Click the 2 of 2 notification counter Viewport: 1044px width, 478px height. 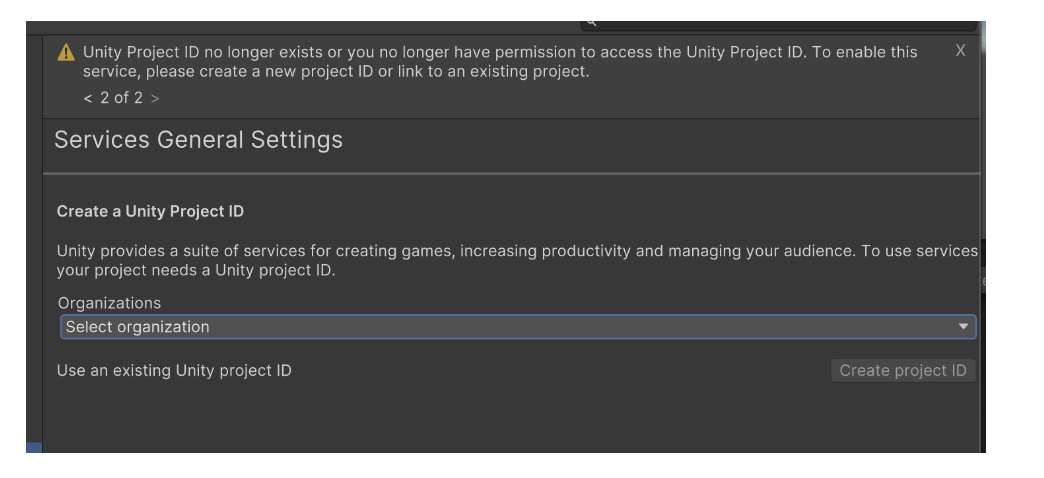point(121,99)
